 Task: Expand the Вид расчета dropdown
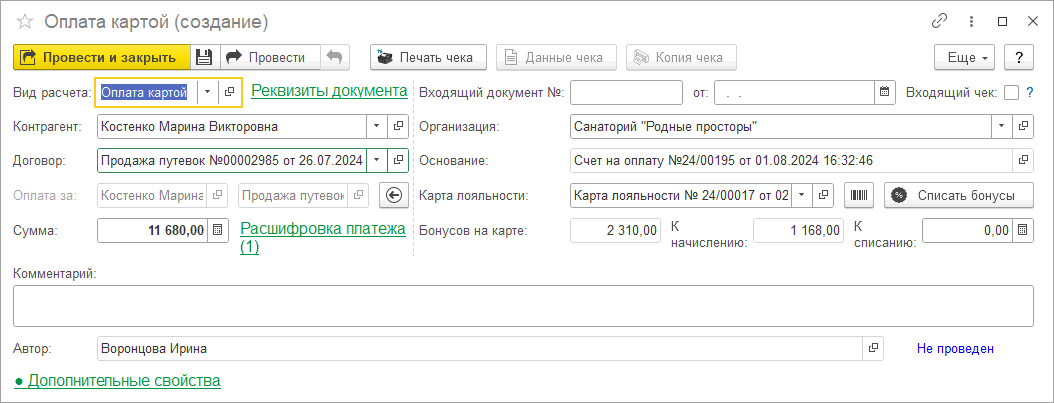tap(207, 93)
